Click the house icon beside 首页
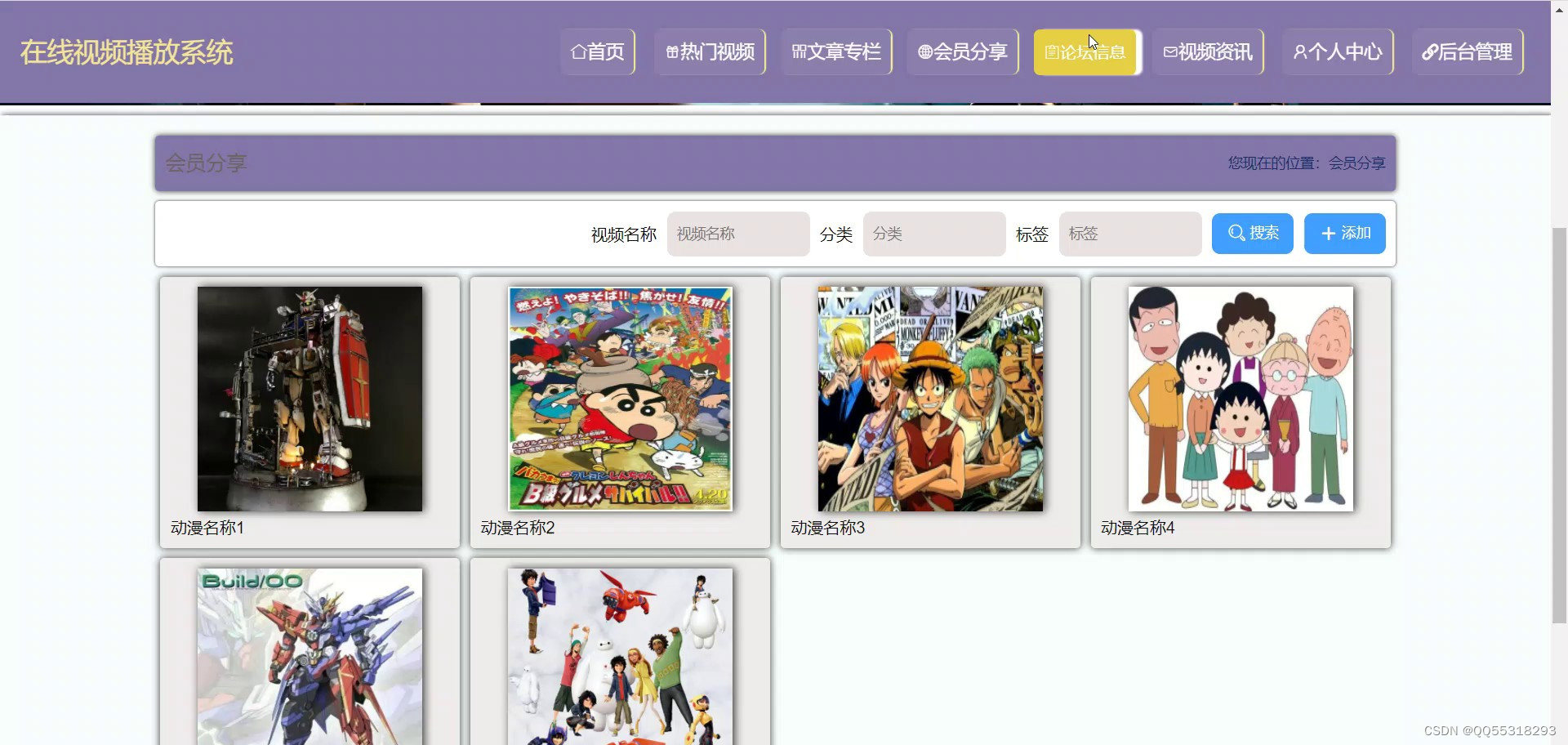1568x745 pixels. (578, 52)
